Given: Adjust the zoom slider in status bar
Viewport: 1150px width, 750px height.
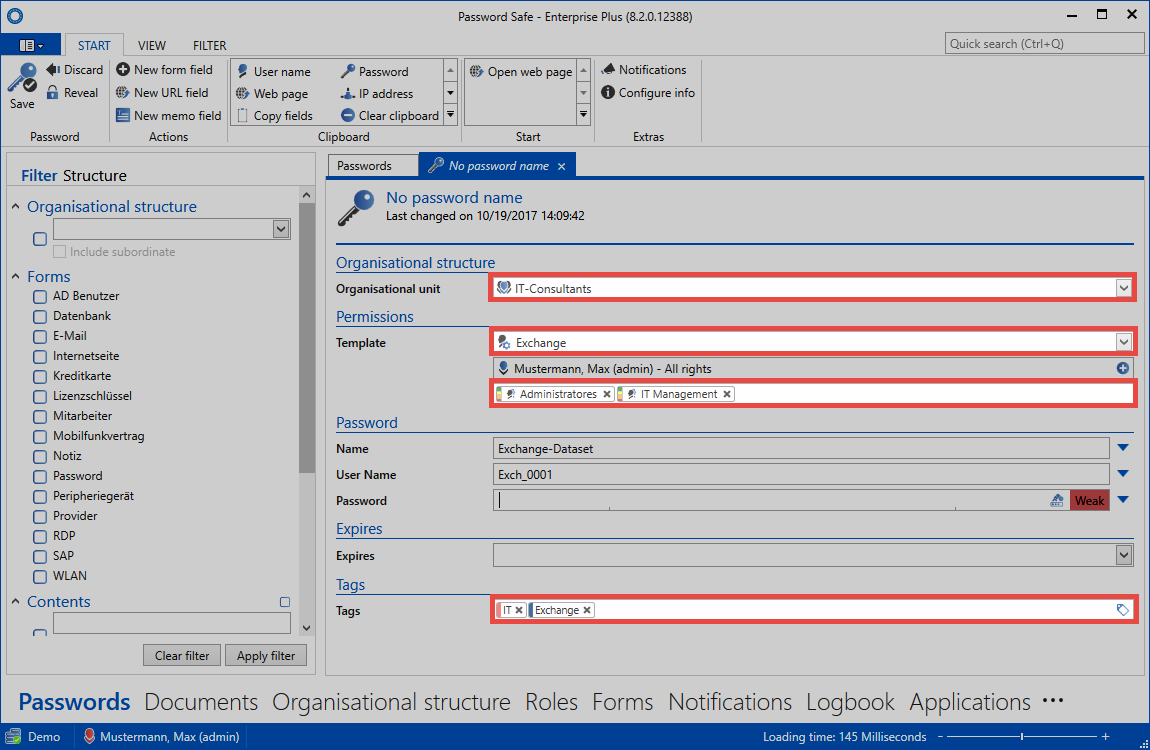Looking at the screenshot, I should 1022,736.
